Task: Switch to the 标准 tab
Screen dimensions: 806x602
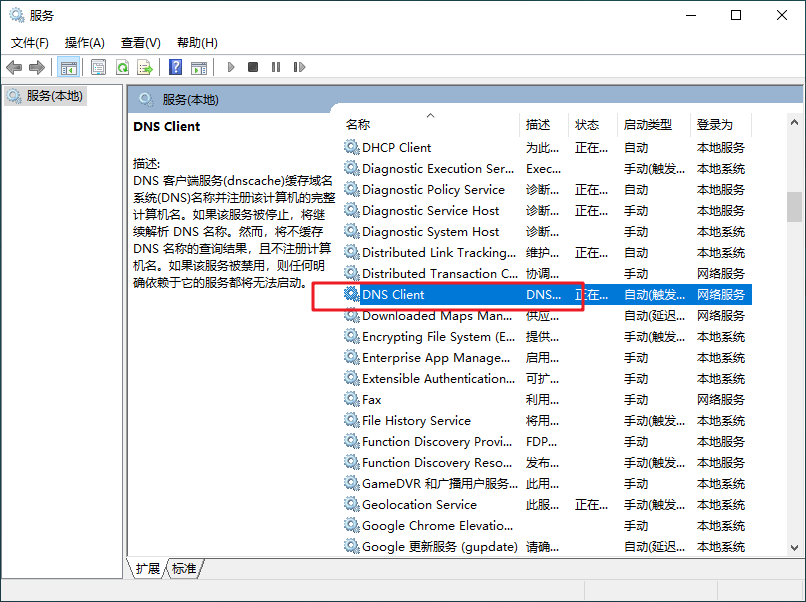Action: pyautogui.click(x=184, y=568)
